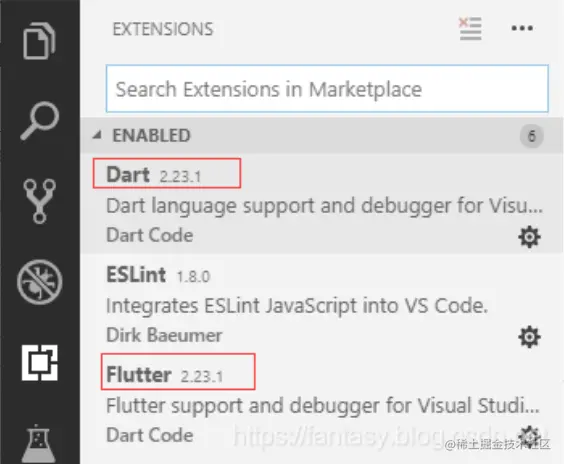Collapse the ENABLED section arrow

(x=97, y=135)
